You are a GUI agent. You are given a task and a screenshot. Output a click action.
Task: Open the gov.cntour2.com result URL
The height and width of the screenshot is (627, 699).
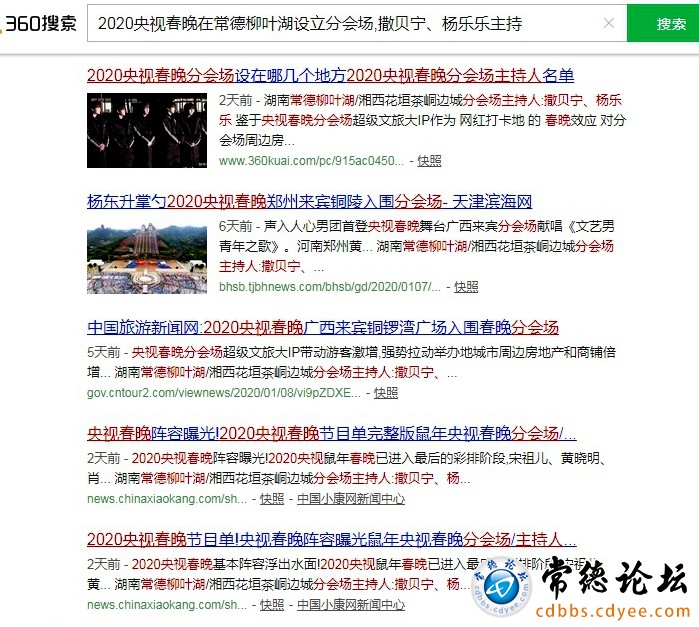224,393
